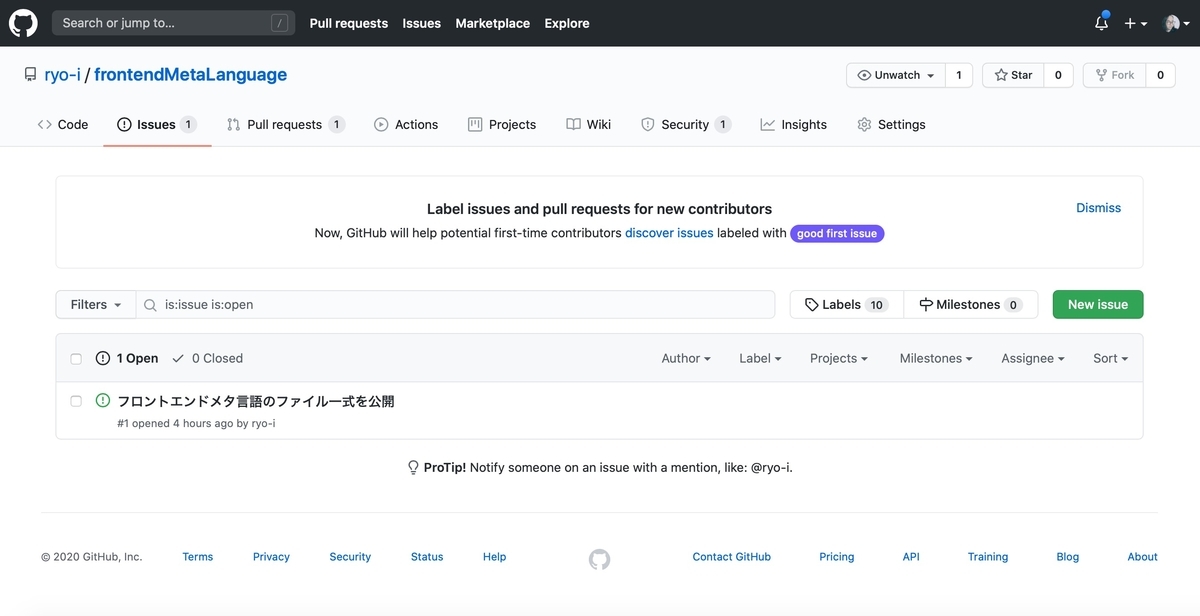The width and height of the screenshot is (1200, 616).
Task: Expand the Assignee filter dropdown
Action: [x=1033, y=358]
